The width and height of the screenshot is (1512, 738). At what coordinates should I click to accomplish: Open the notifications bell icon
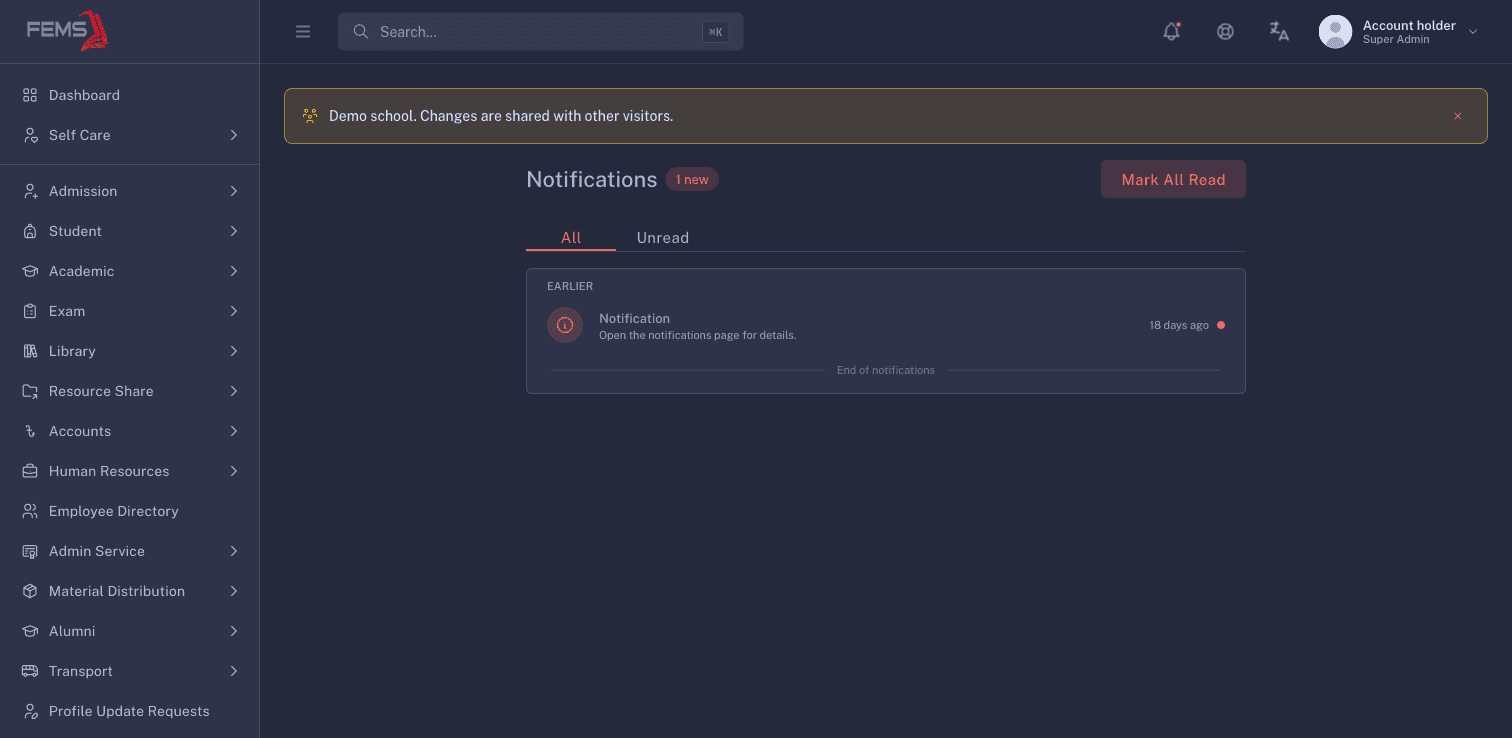[x=1171, y=31]
